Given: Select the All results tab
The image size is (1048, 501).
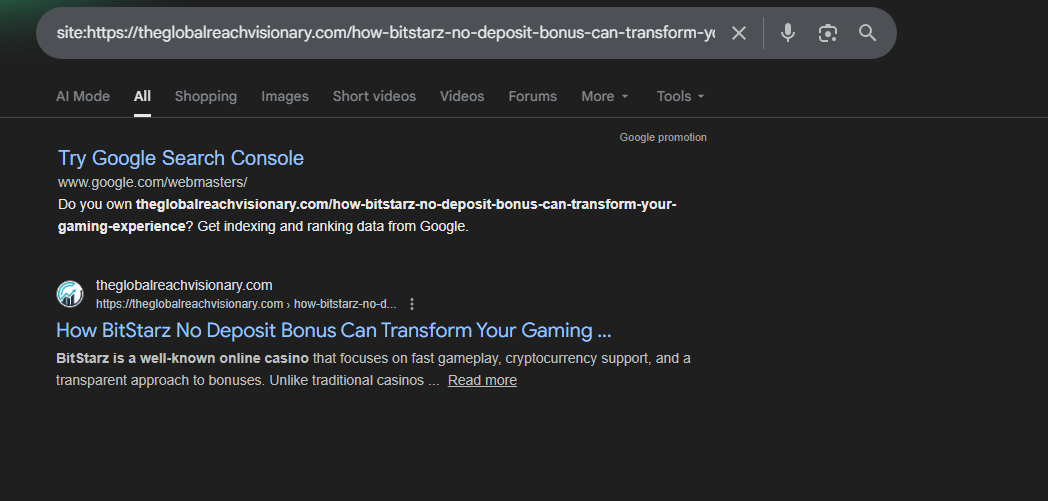Looking at the screenshot, I should point(142,96).
